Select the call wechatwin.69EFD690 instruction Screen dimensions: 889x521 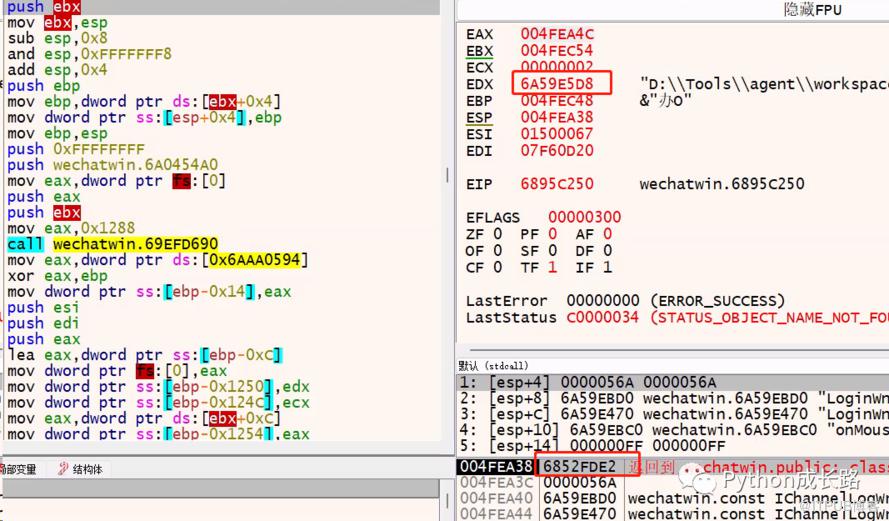pyautogui.click(x=113, y=244)
